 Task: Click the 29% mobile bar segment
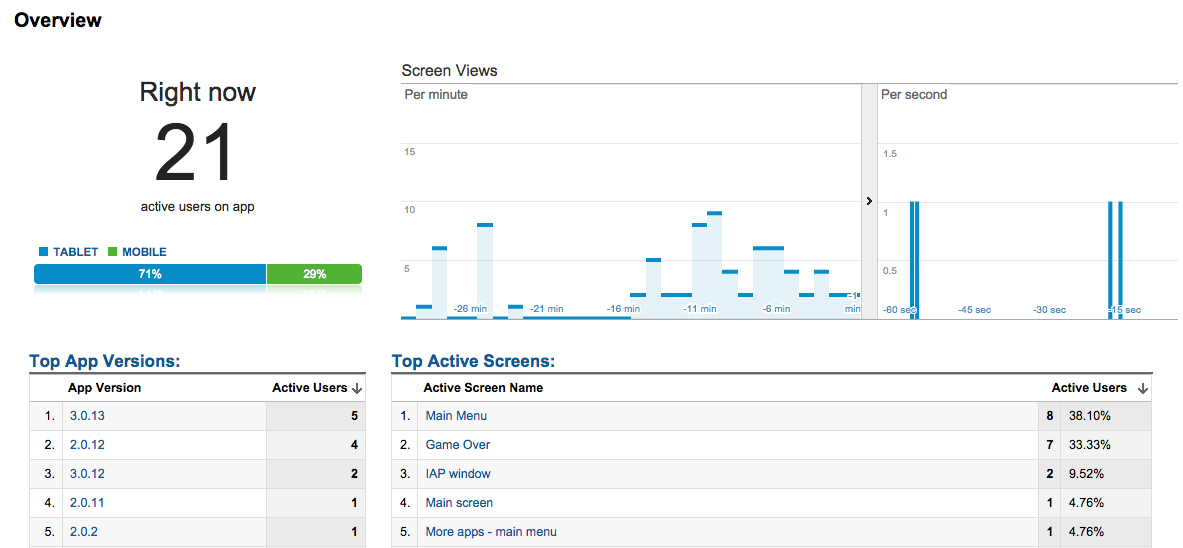314,274
